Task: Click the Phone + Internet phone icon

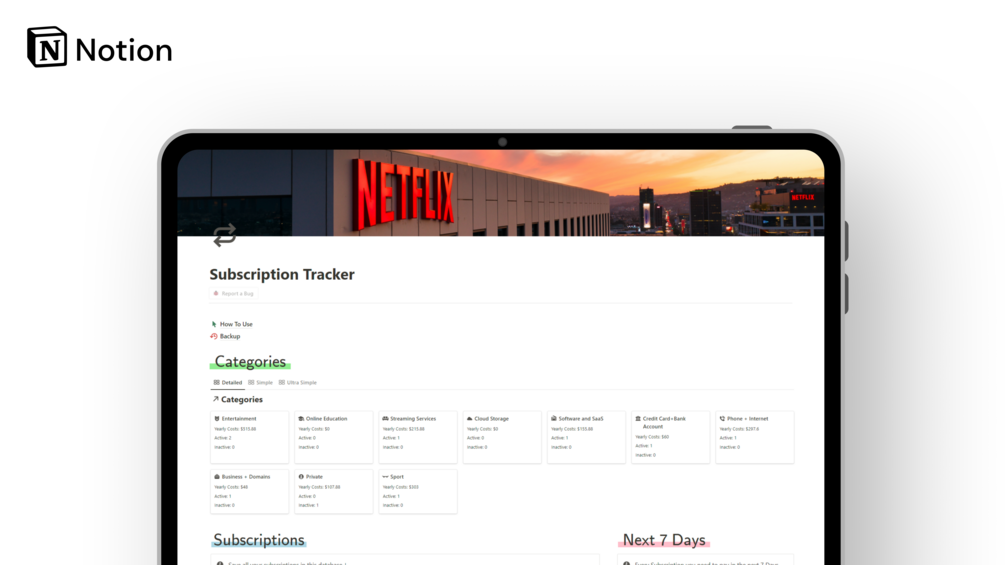Action: pos(722,418)
